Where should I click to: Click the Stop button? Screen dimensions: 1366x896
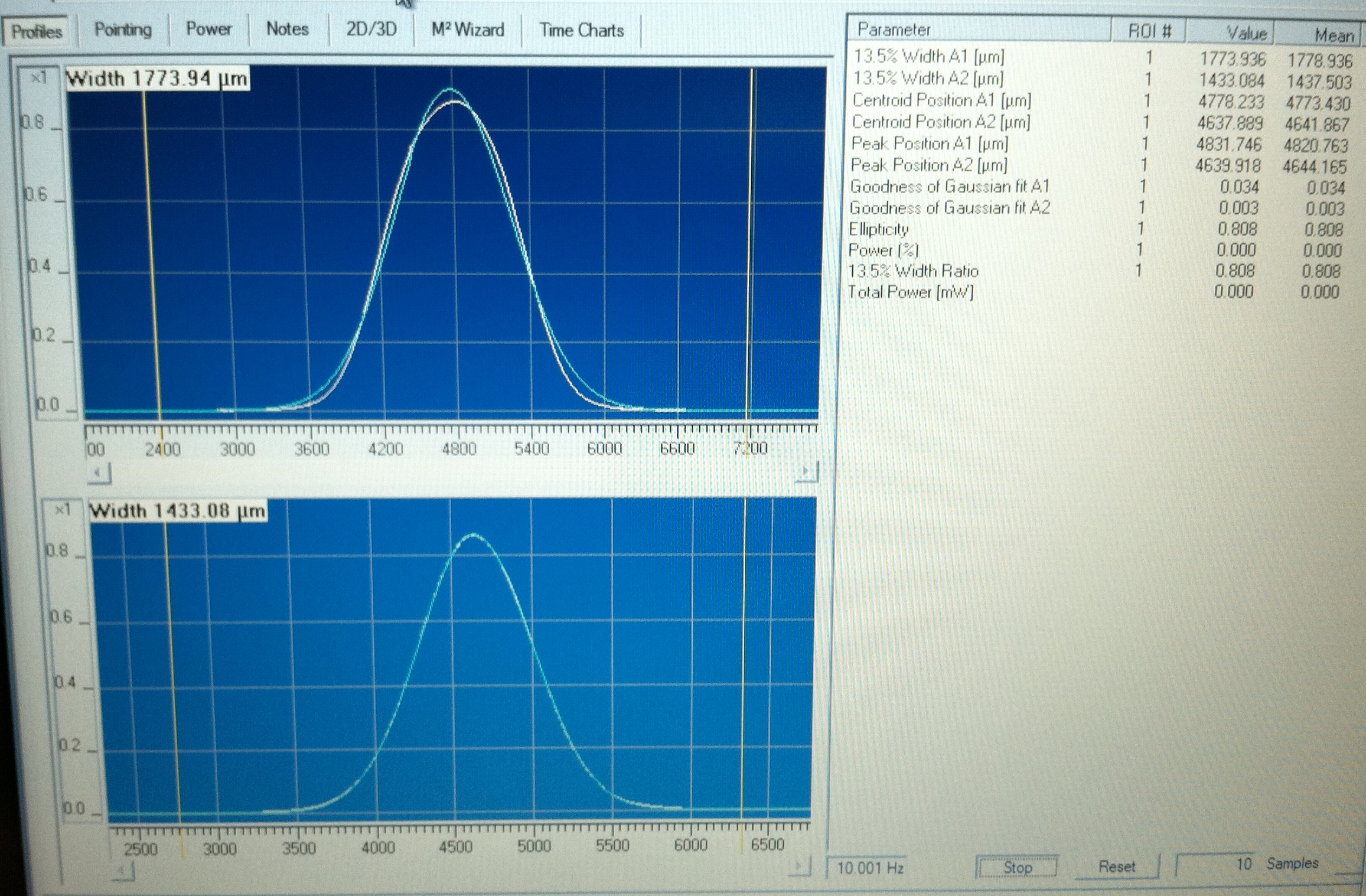click(x=1017, y=867)
